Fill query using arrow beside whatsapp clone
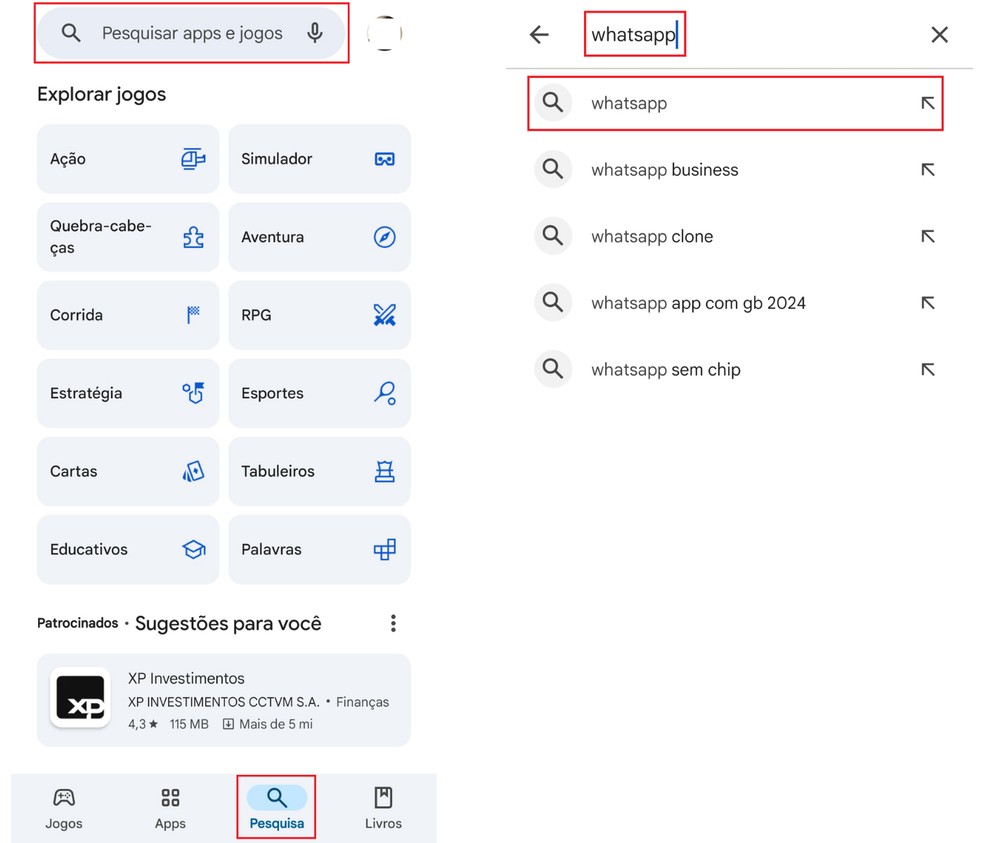984x843 pixels. point(928,236)
